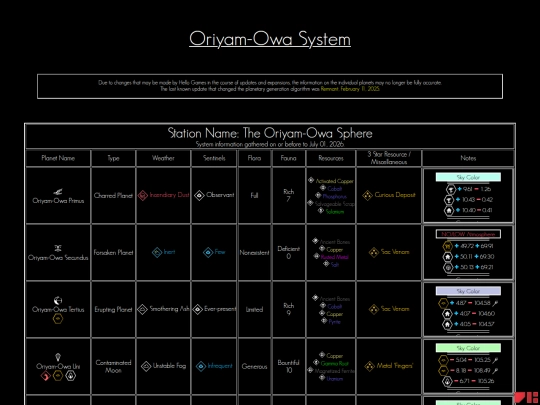Screen dimensions: 540x405
Task: Click the Salvageable Scrap resource text
Action: coord(334,204)
